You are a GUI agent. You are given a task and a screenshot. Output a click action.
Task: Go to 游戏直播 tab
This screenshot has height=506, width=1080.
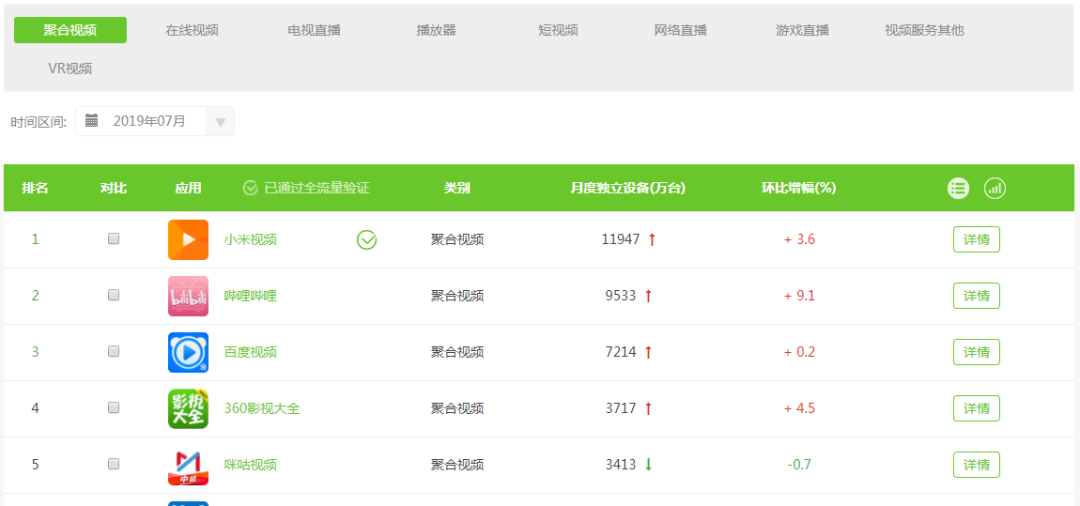[802, 30]
